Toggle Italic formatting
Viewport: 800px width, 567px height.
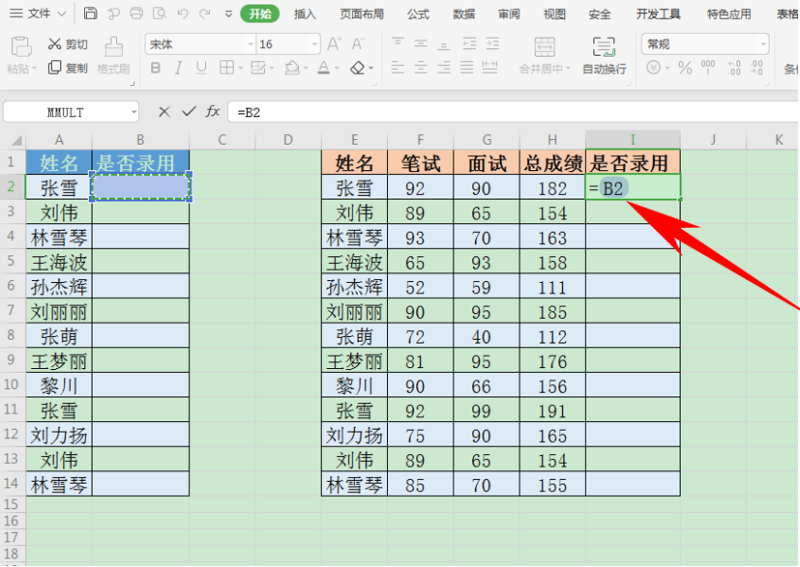point(177,68)
